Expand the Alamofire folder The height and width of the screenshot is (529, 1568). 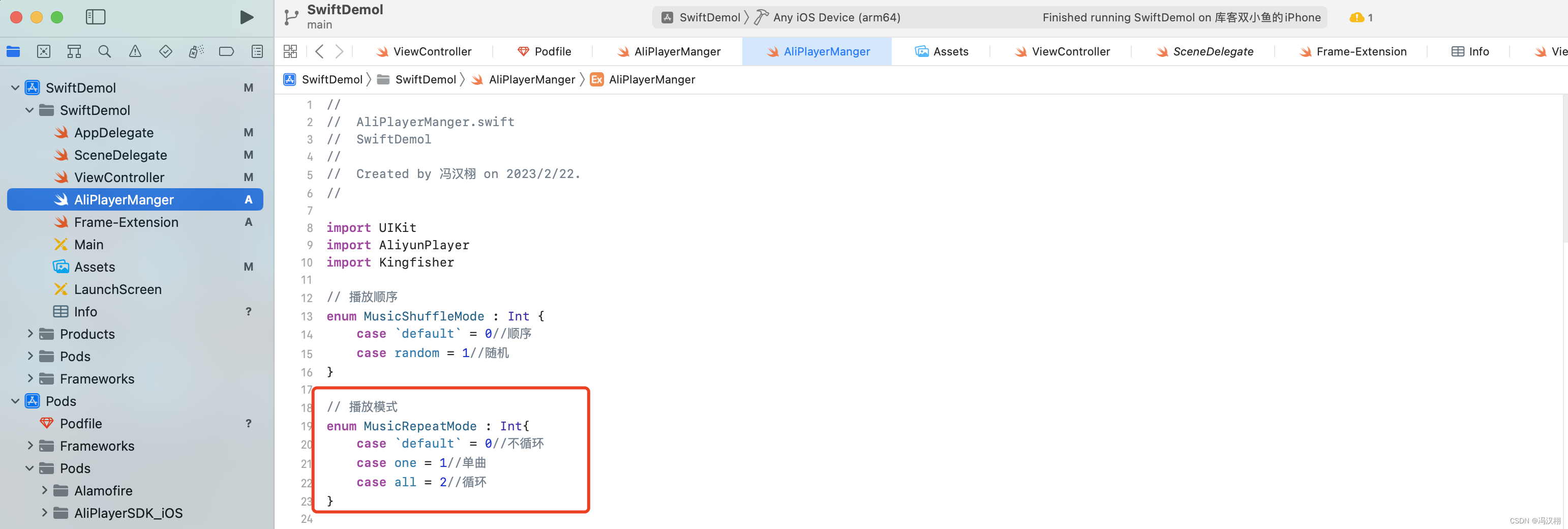(x=44, y=490)
